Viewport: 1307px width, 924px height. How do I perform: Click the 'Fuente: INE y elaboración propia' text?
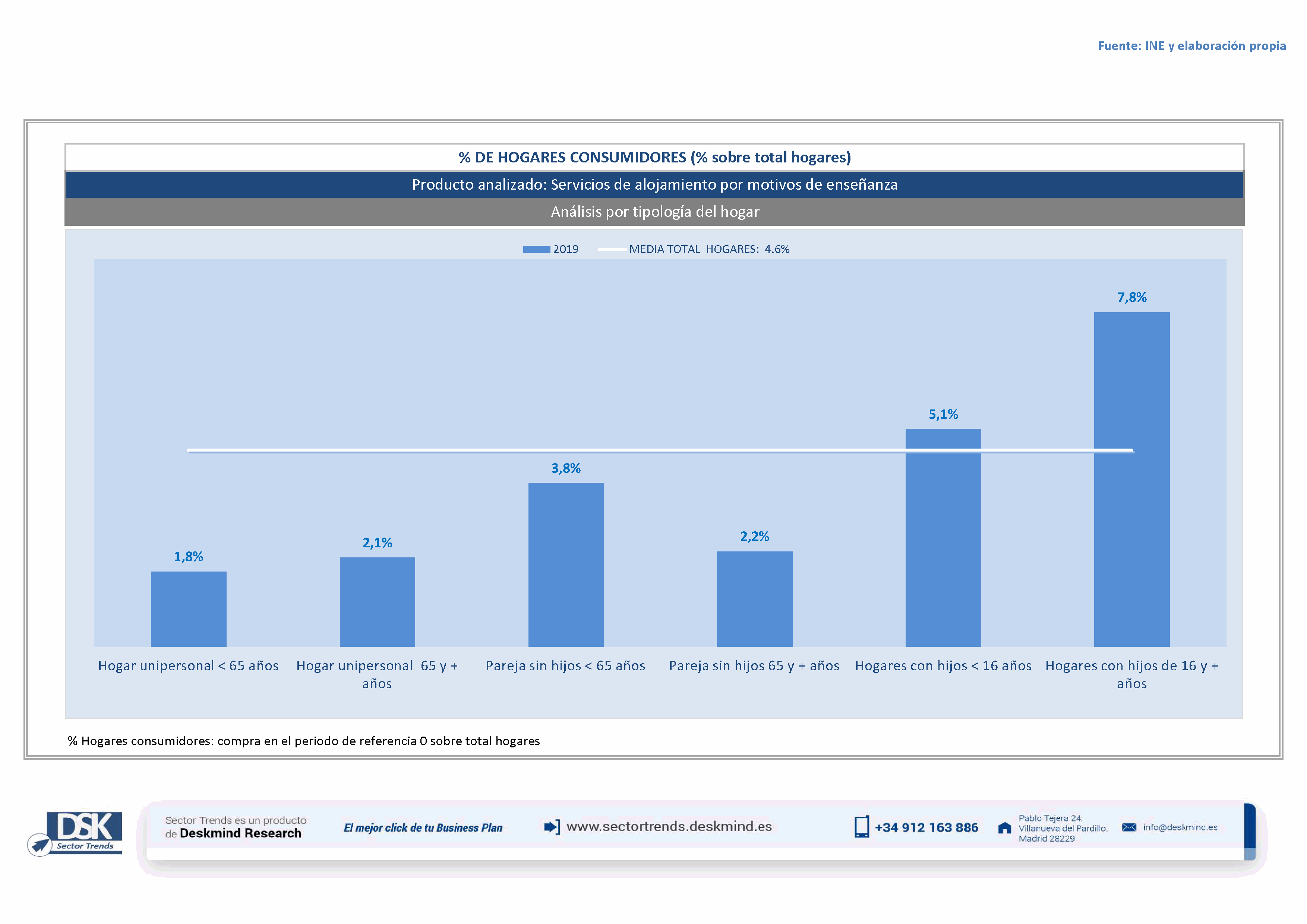point(1191,46)
